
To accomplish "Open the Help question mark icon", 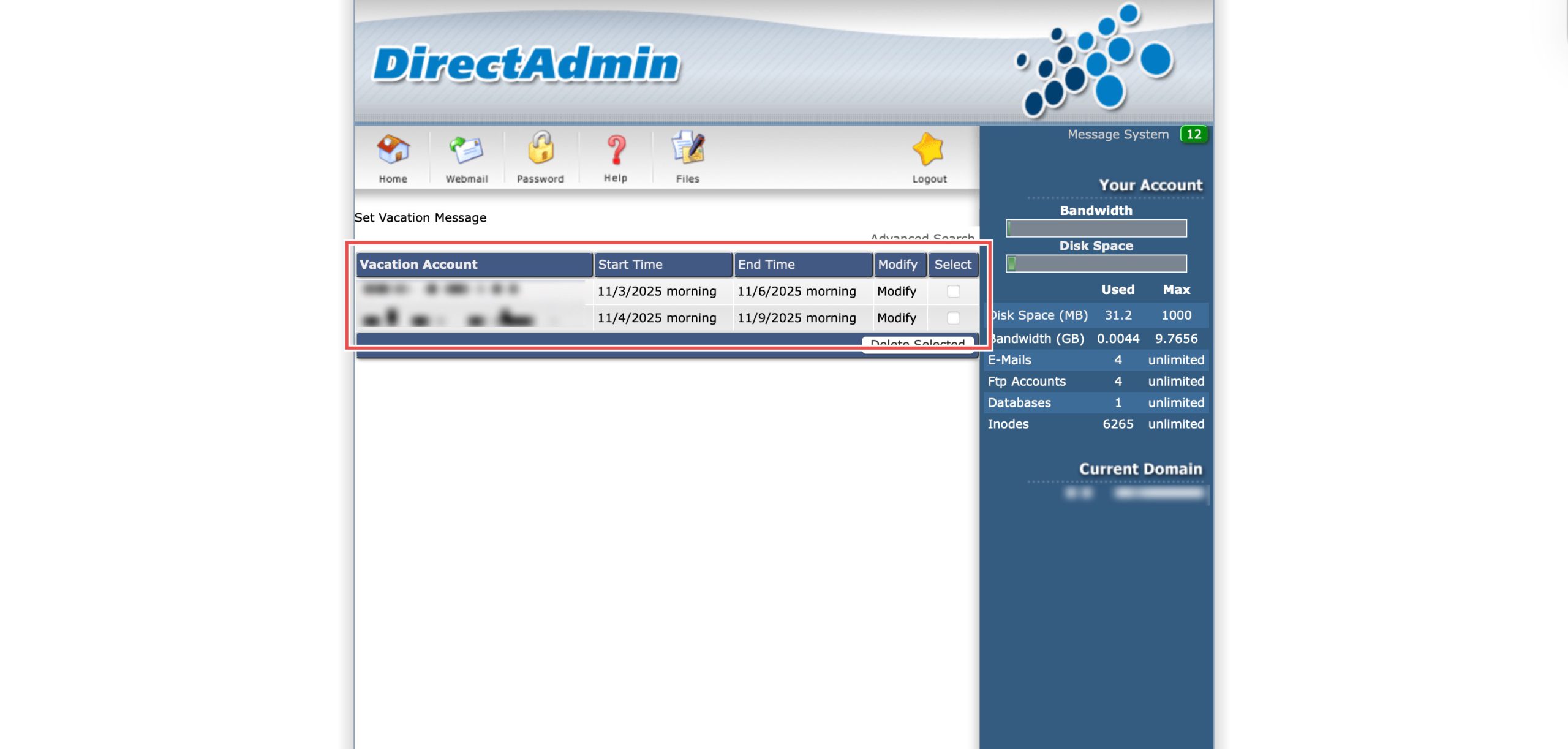I will [616, 150].
